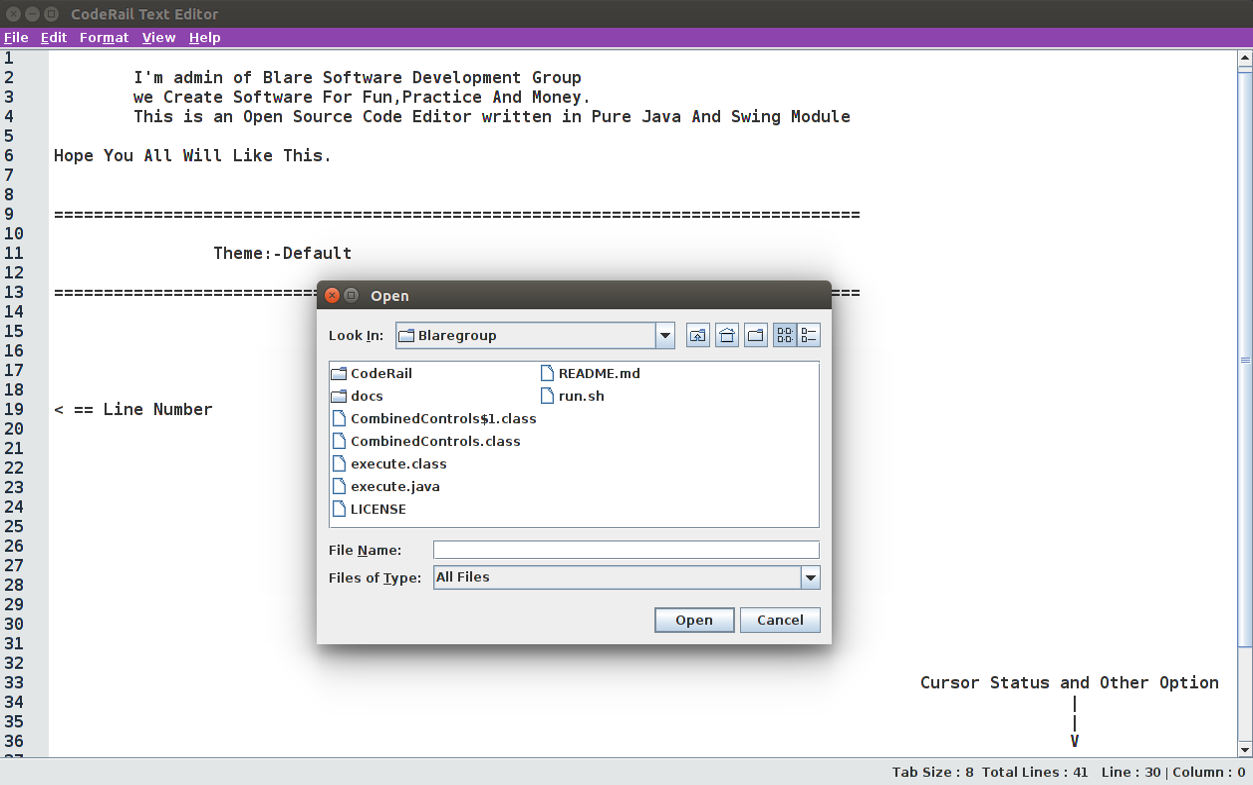
Task: Select the file icon of CombinedControls$1.class
Action: 338,419
